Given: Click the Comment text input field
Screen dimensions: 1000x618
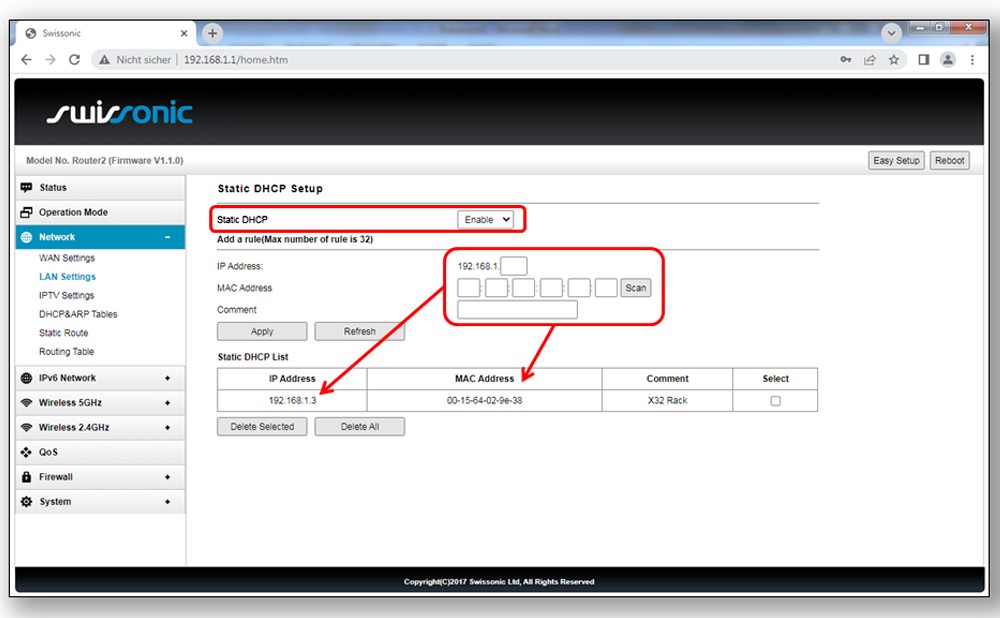Looking at the screenshot, I should click(x=517, y=310).
